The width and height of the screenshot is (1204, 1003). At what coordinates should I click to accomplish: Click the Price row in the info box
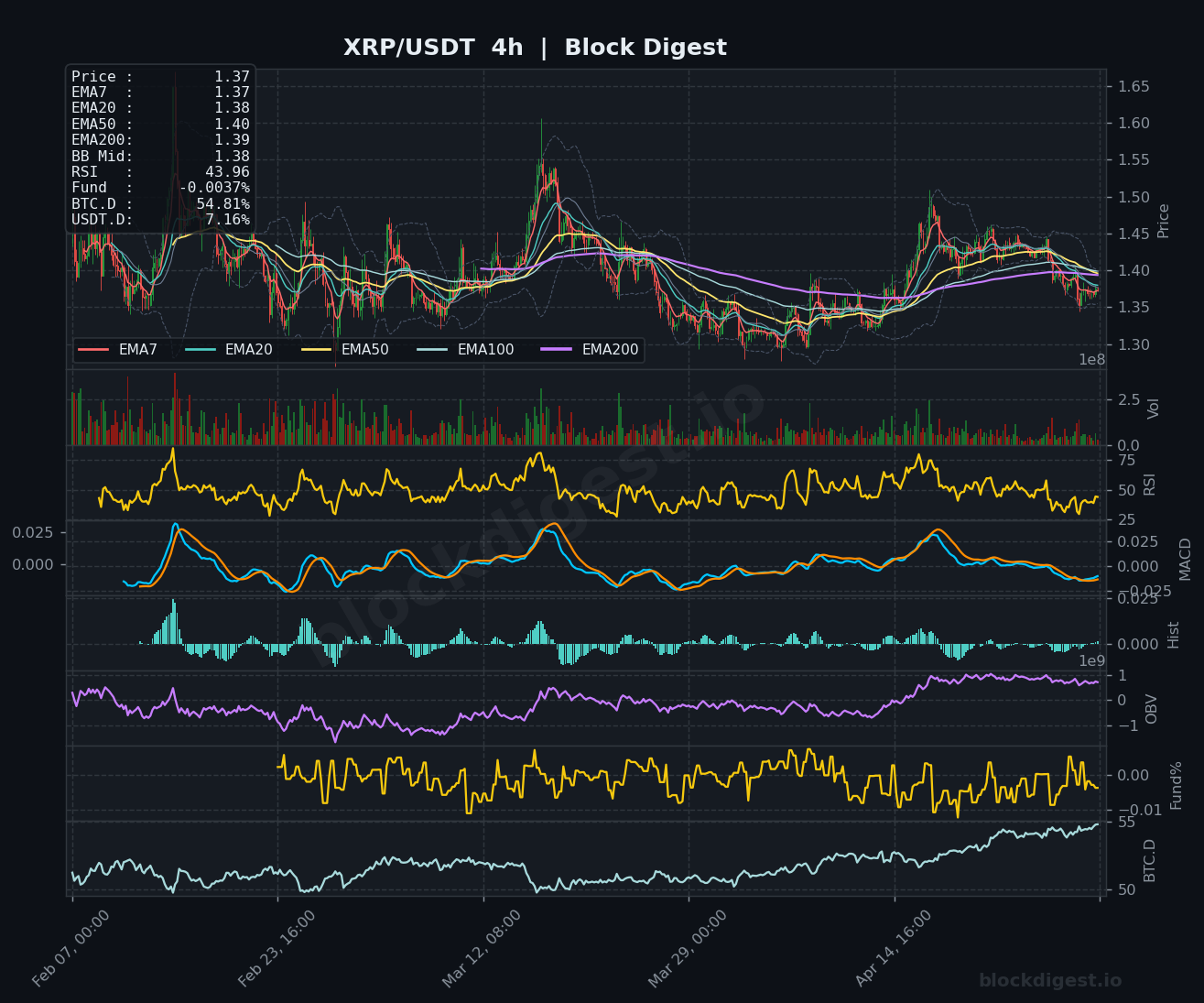tap(160, 76)
